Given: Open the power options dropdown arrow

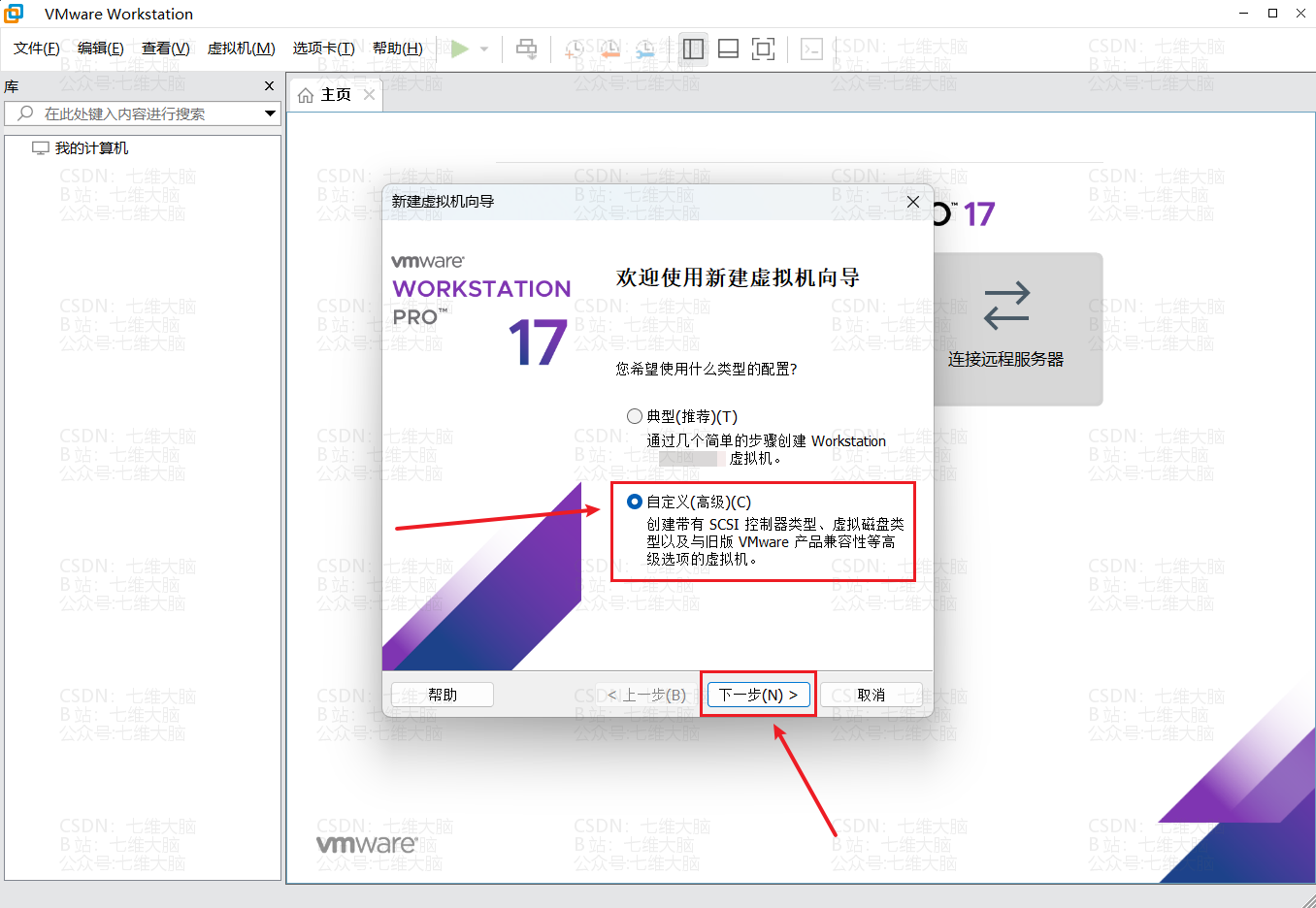Looking at the screenshot, I should click(x=484, y=49).
